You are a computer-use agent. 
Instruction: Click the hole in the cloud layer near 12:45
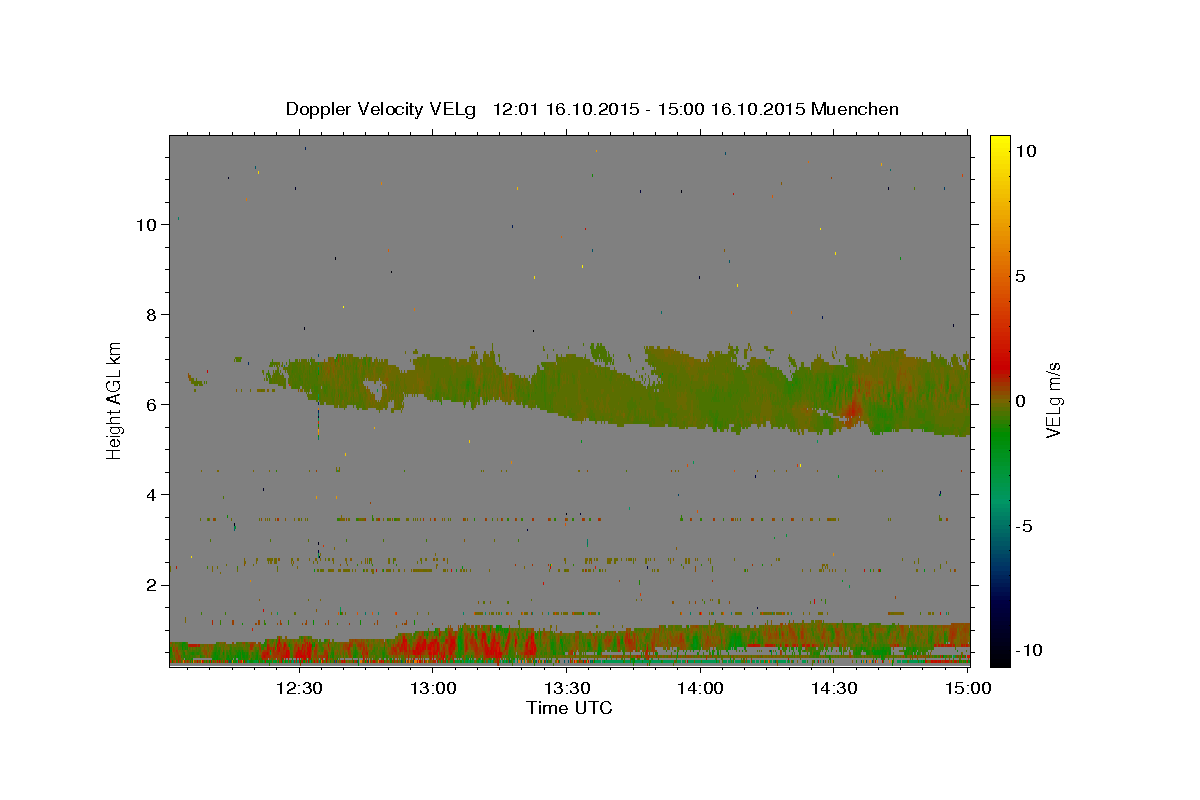[x=376, y=391]
